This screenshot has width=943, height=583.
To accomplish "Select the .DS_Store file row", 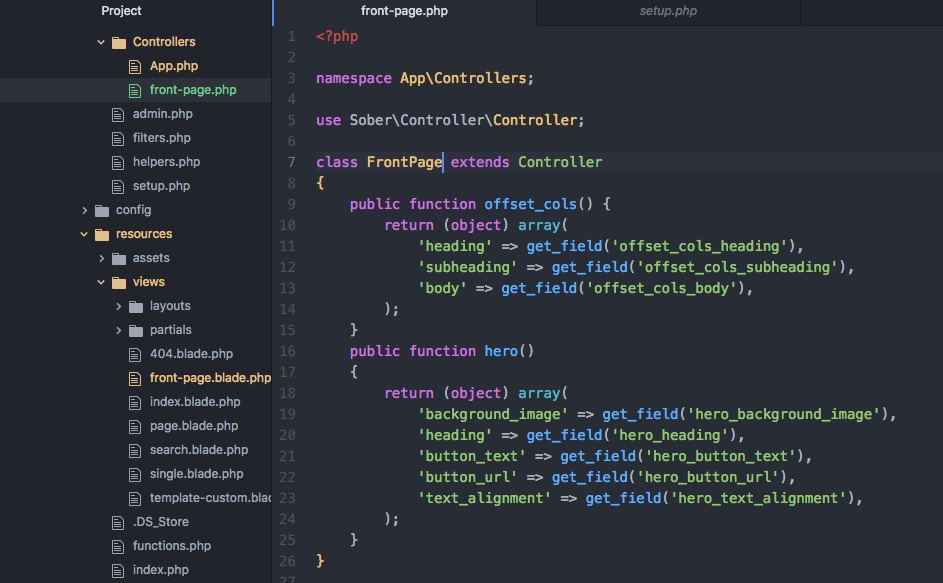I will (x=136, y=522).
